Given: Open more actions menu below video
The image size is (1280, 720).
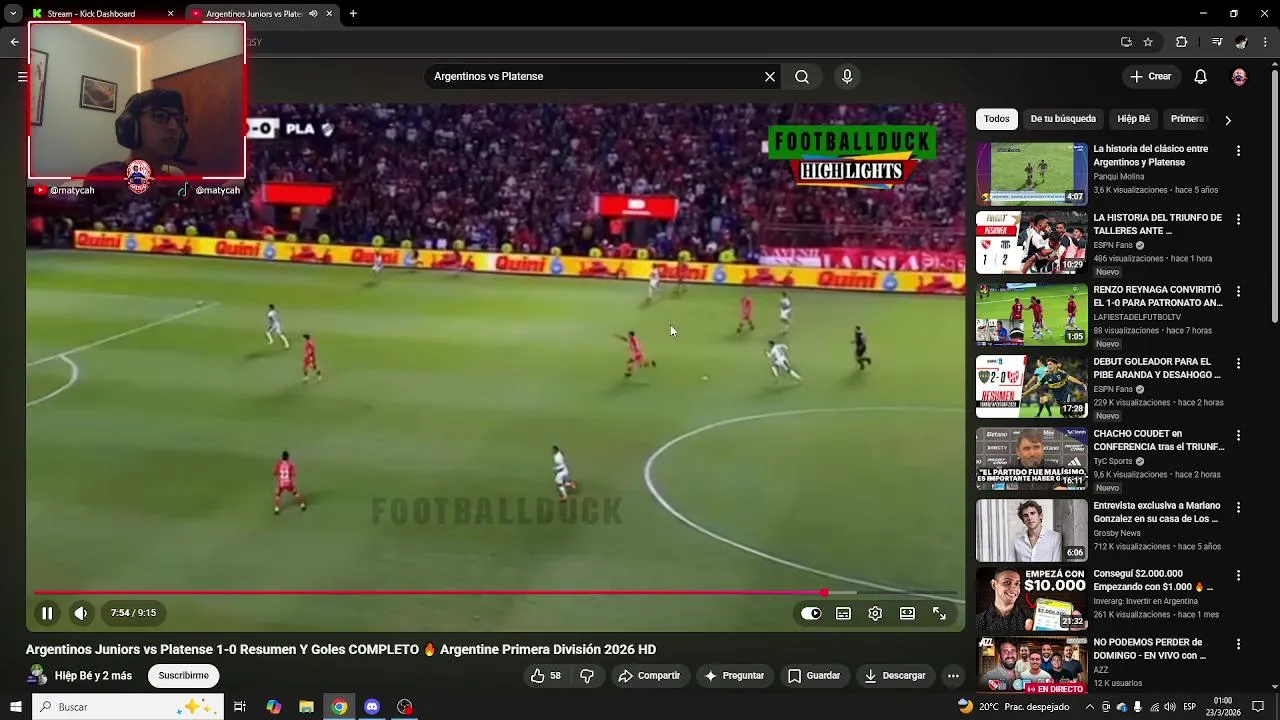Looking at the screenshot, I should (x=953, y=676).
